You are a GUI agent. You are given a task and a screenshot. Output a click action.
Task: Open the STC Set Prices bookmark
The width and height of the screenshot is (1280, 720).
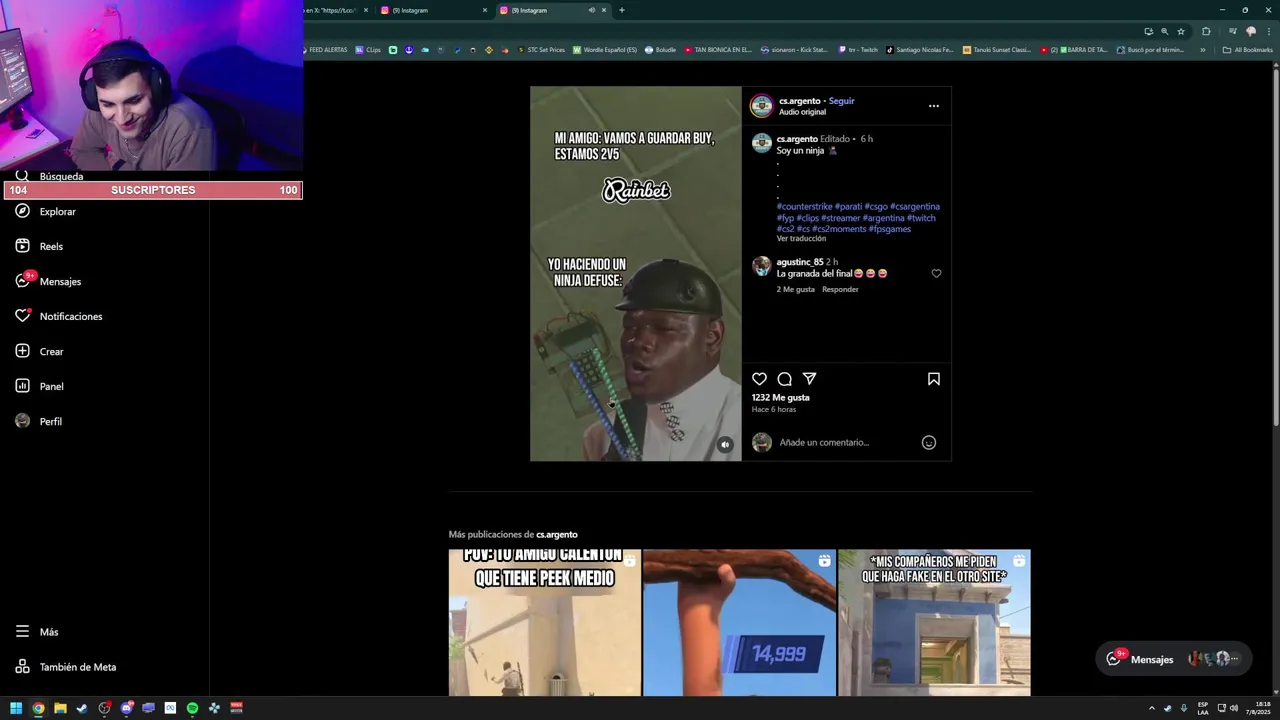541,50
